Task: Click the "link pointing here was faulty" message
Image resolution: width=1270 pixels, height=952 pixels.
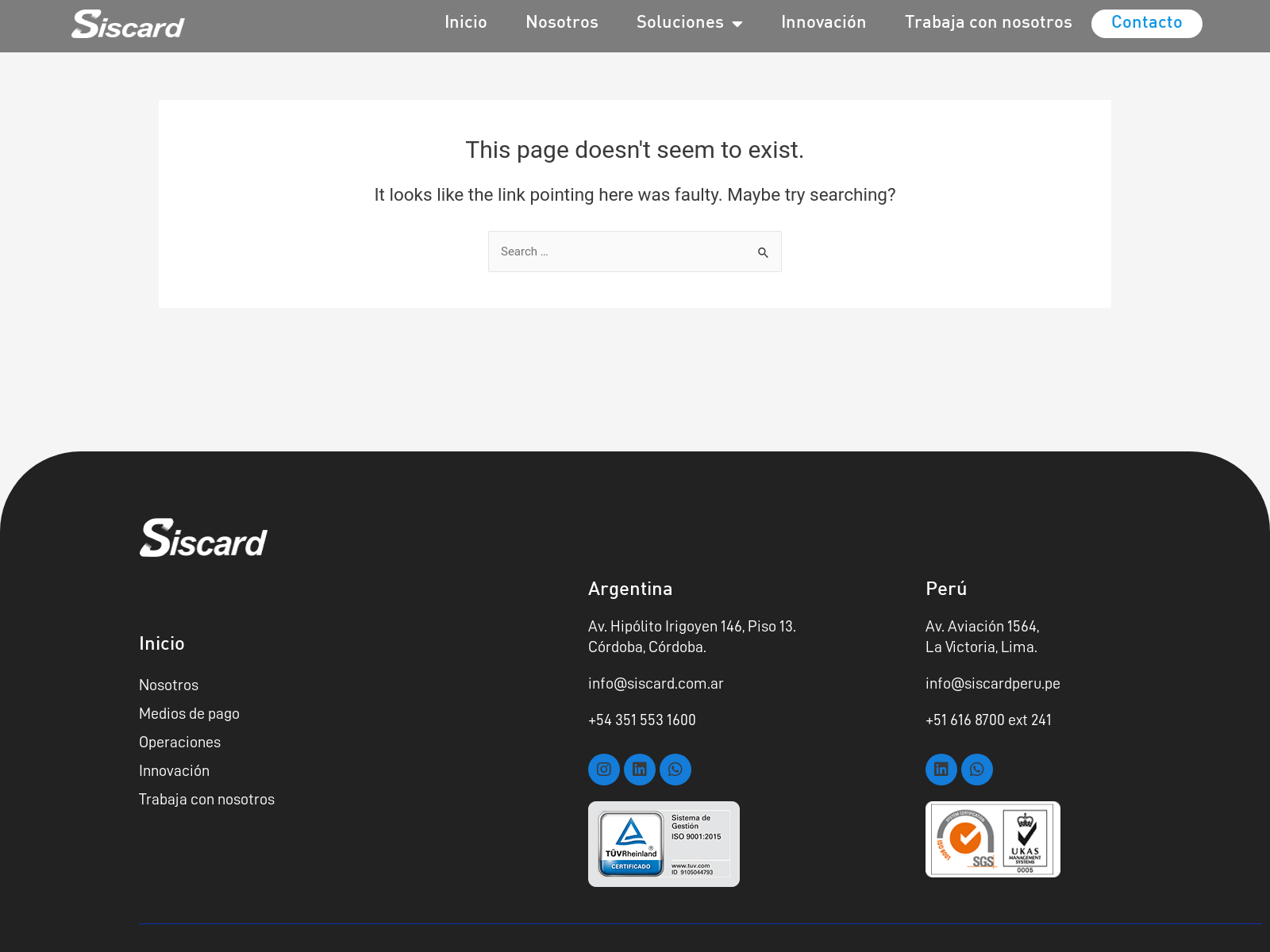Action: pyautogui.click(x=635, y=194)
